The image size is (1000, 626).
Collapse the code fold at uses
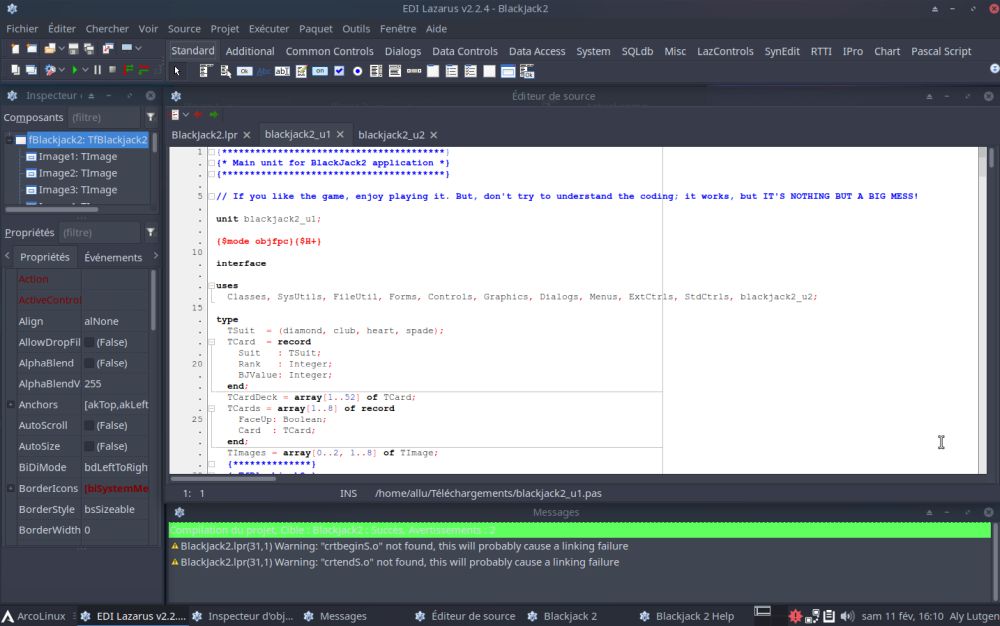(211, 286)
